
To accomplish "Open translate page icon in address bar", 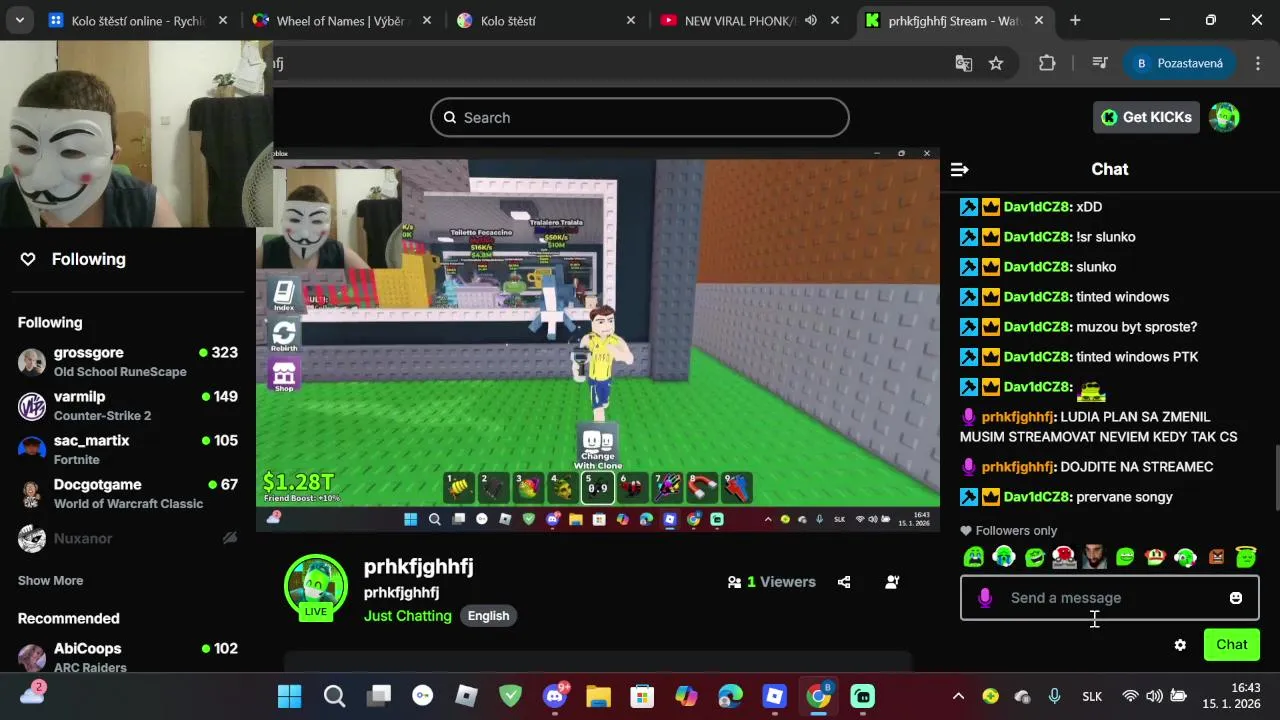I will pos(964,63).
